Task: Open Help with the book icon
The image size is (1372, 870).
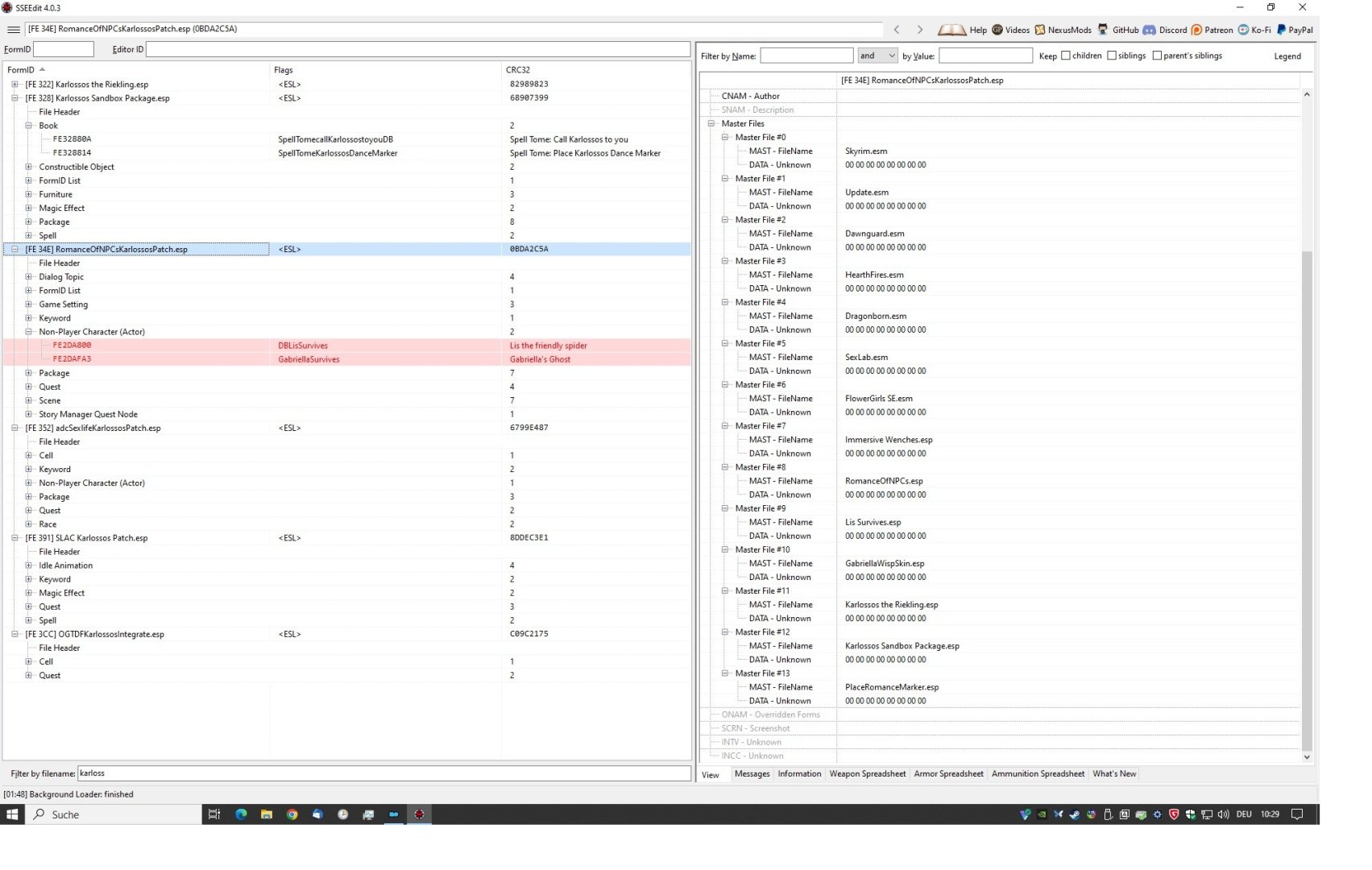Action: tap(962, 30)
